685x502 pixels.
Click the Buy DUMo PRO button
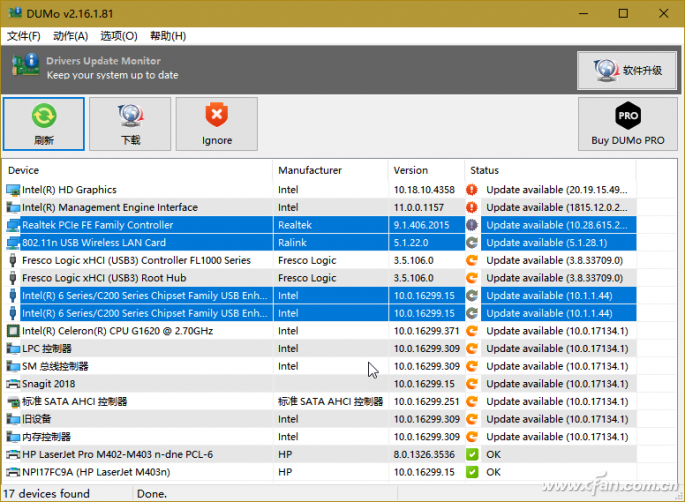tap(627, 123)
